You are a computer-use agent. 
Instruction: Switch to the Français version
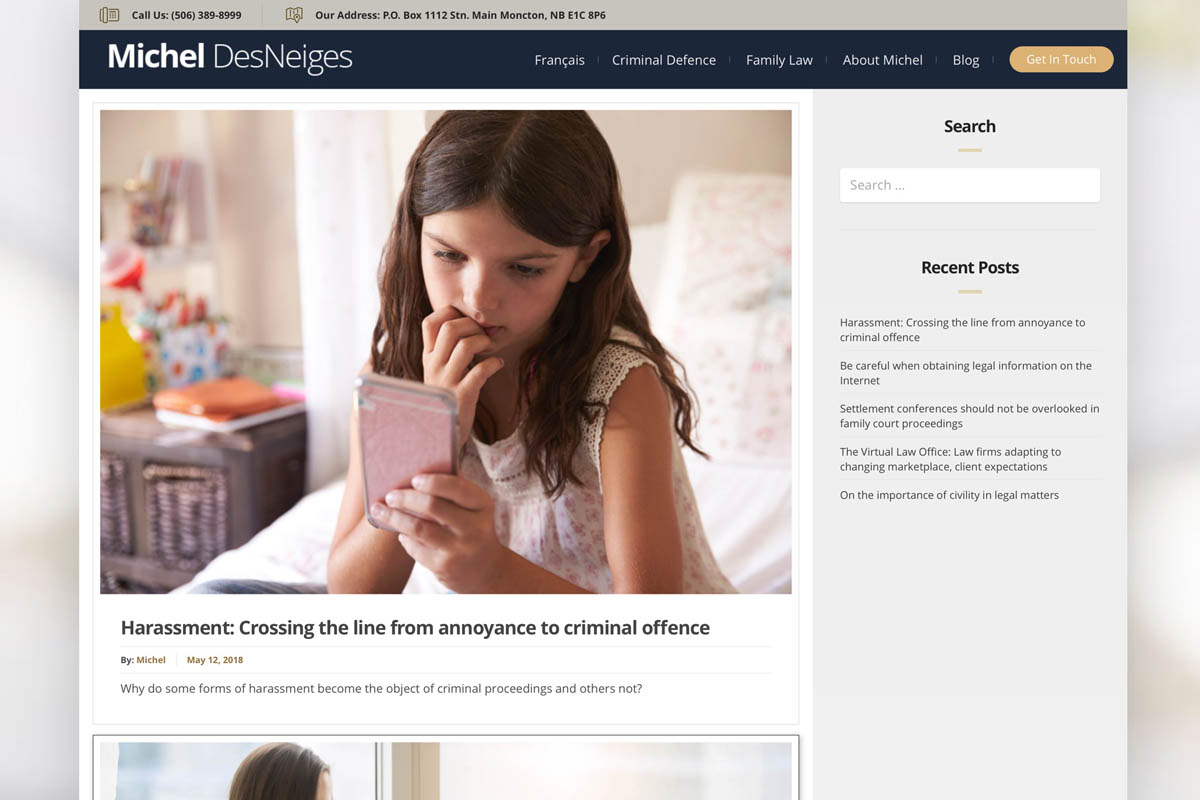coord(559,60)
